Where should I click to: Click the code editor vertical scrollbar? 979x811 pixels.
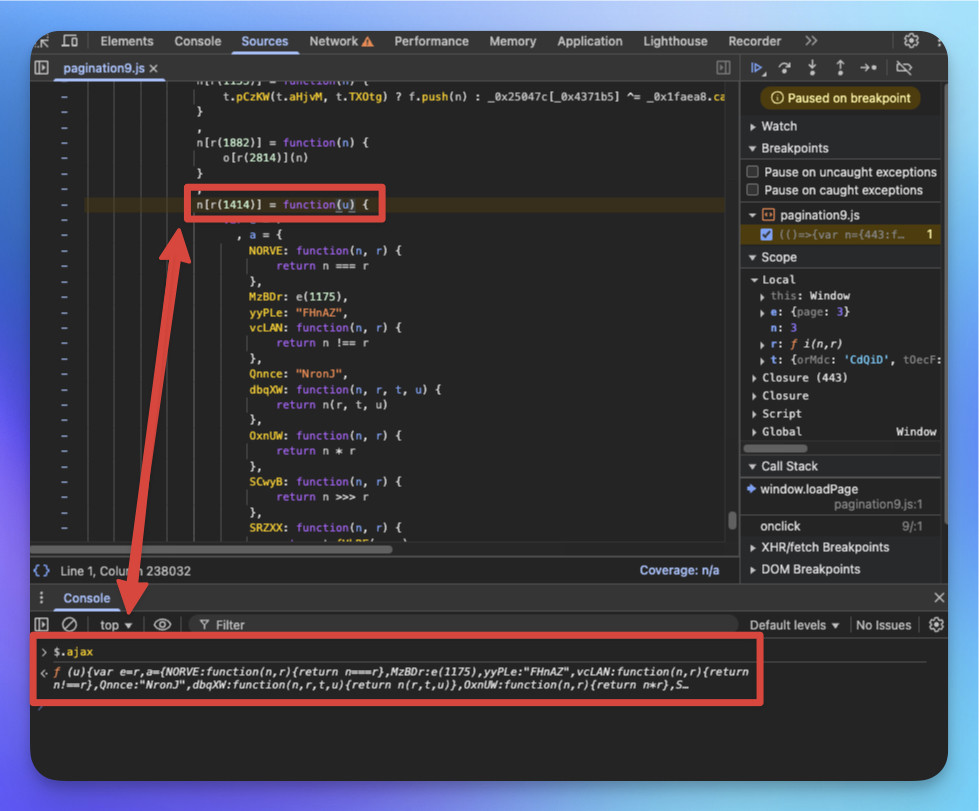point(732,520)
